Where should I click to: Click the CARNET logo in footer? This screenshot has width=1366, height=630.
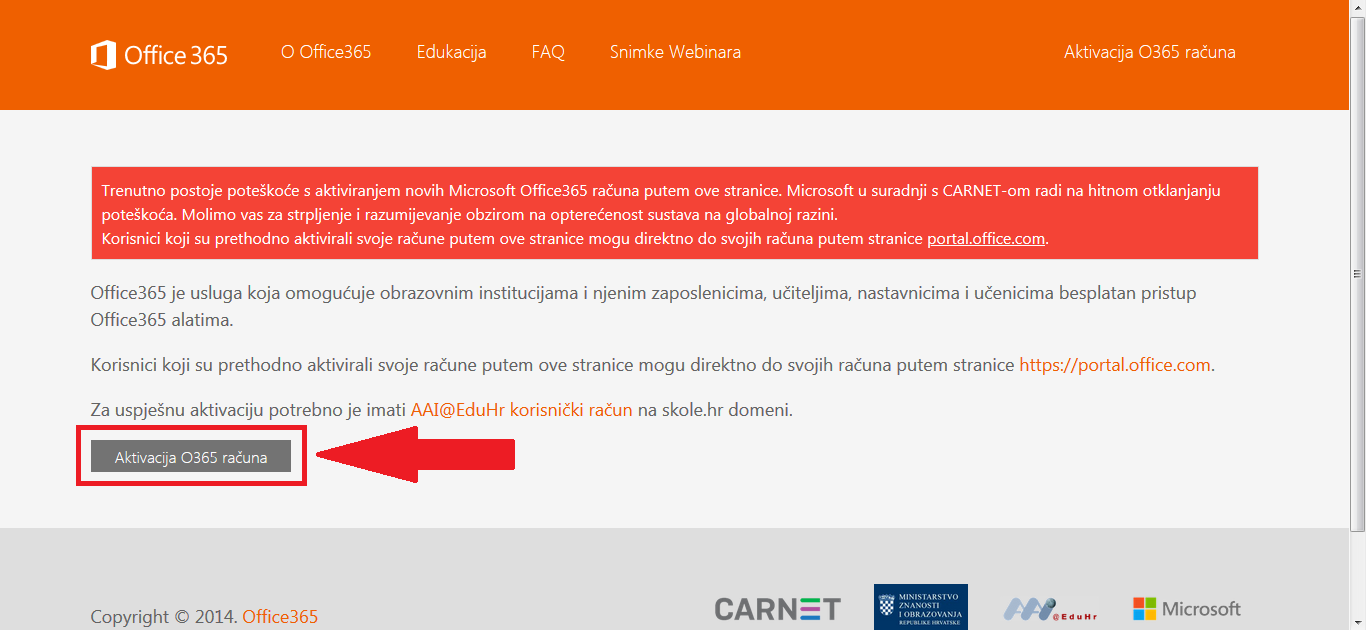[x=778, y=608]
